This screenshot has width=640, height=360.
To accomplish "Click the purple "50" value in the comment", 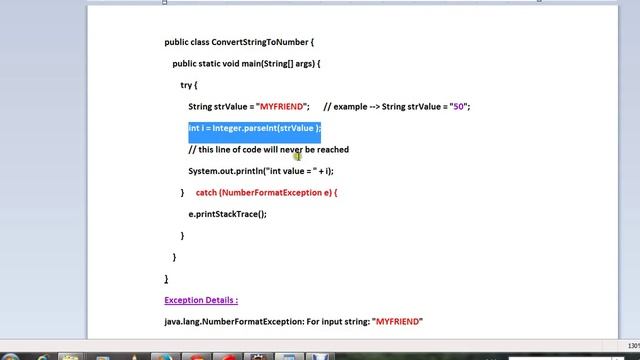I will (x=458, y=107).
